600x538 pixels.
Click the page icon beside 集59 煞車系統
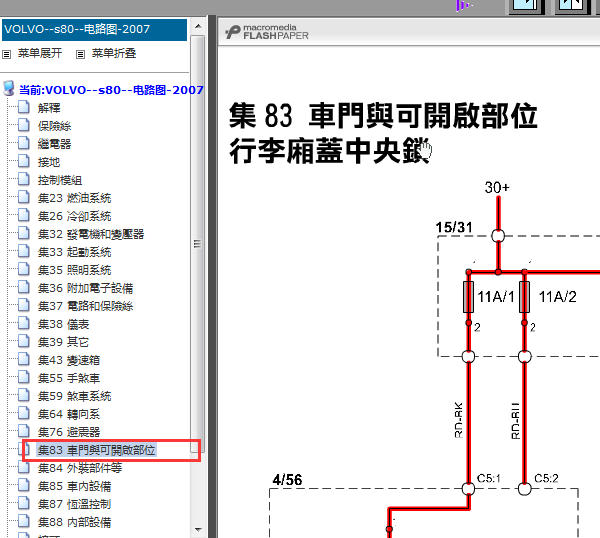[24, 395]
